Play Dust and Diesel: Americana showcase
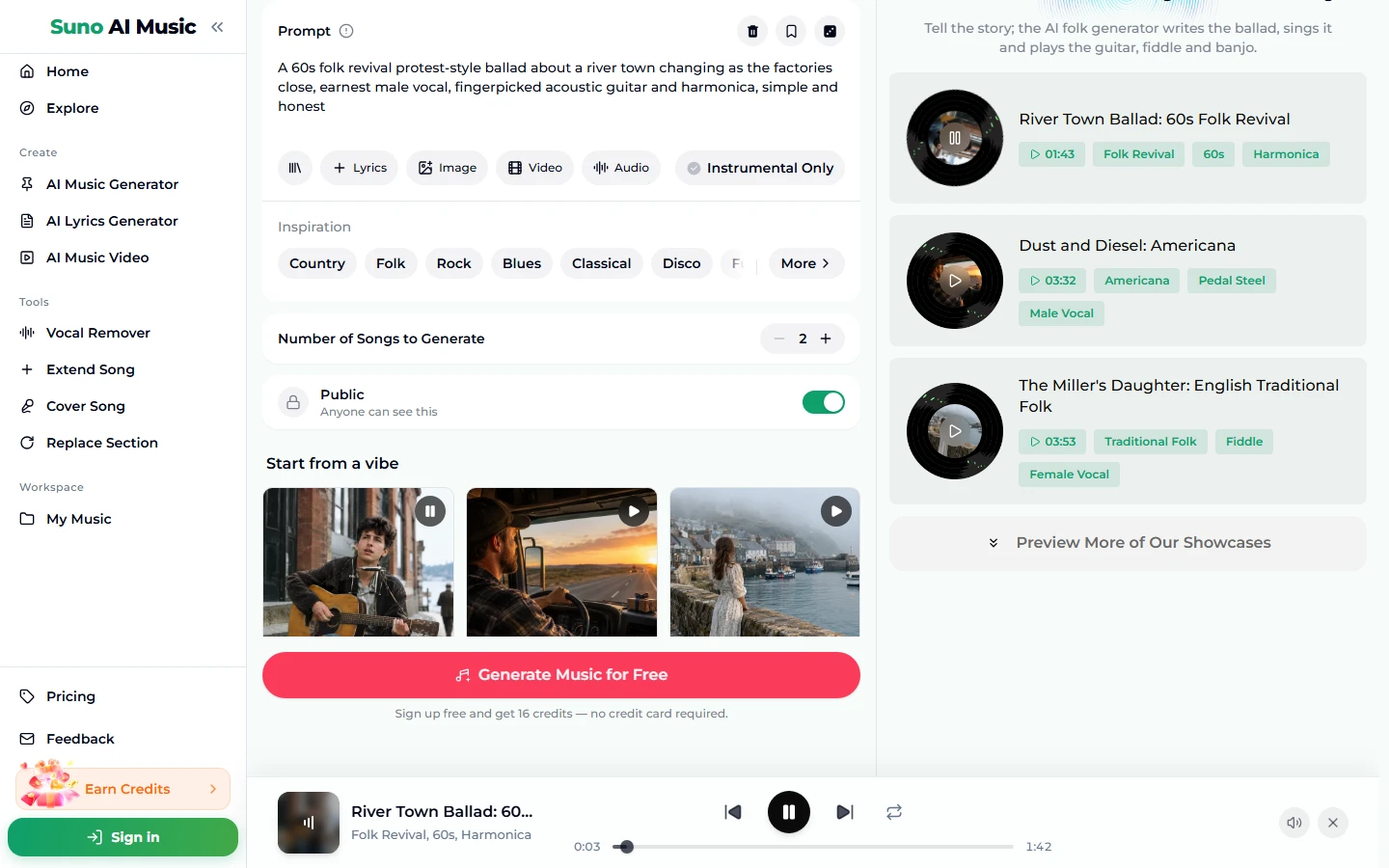 pyautogui.click(x=955, y=281)
